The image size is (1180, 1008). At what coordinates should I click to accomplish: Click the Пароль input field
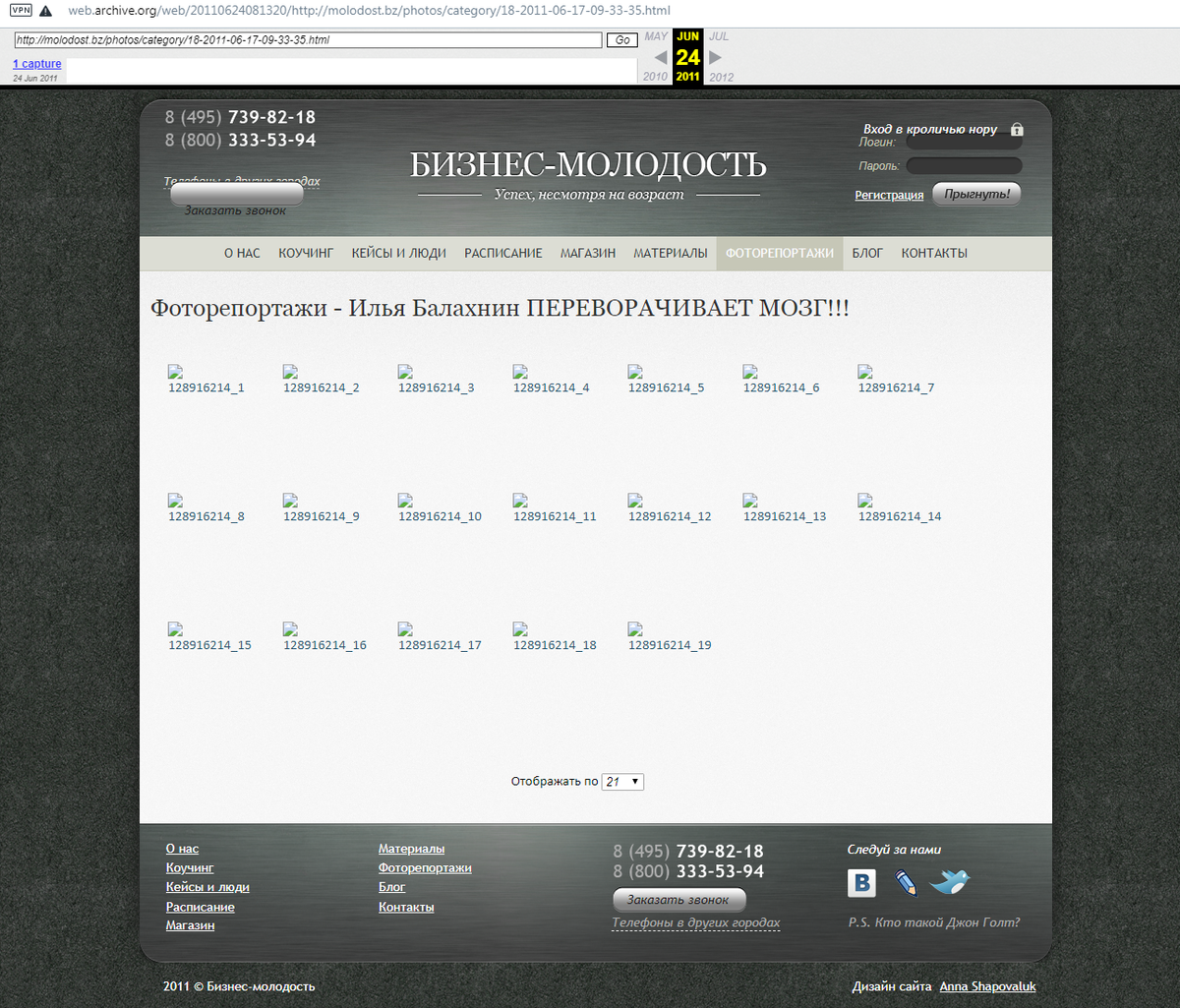coord(964,166)
